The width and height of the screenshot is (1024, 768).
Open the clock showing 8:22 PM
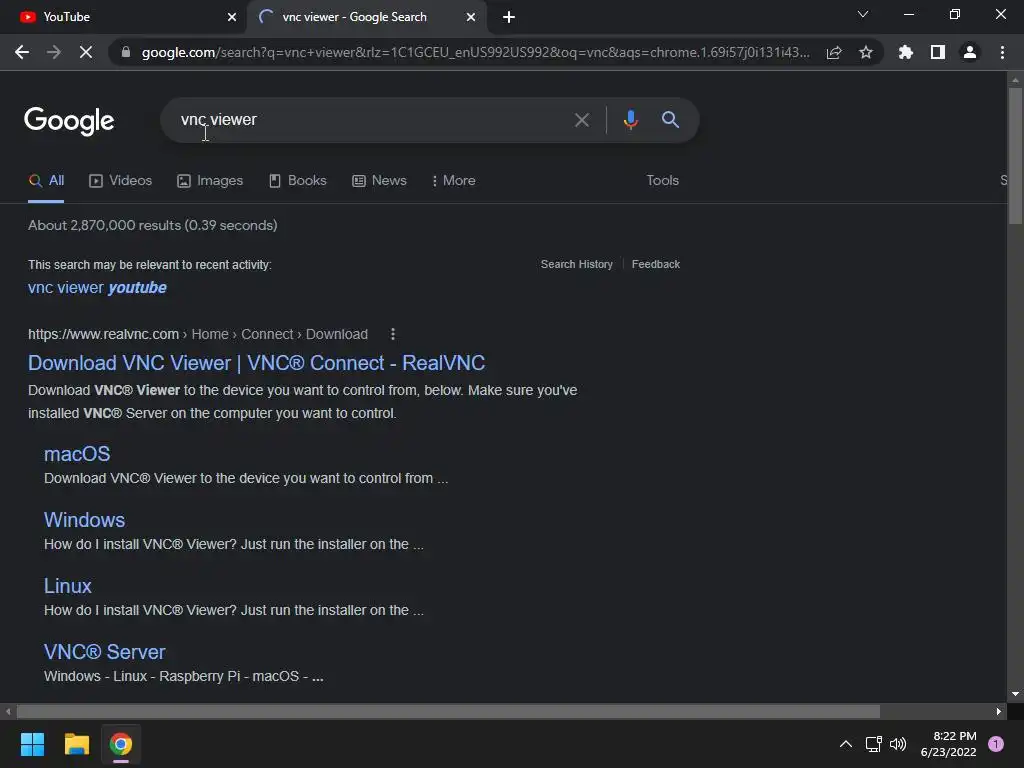(x=948, y=744)
